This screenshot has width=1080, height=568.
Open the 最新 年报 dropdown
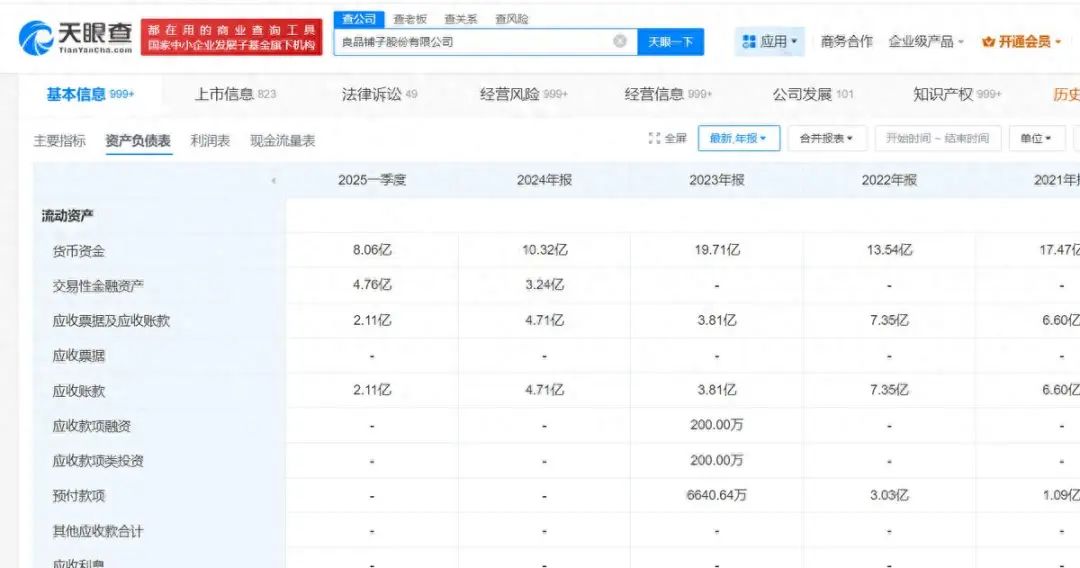[x=738, y=138]
